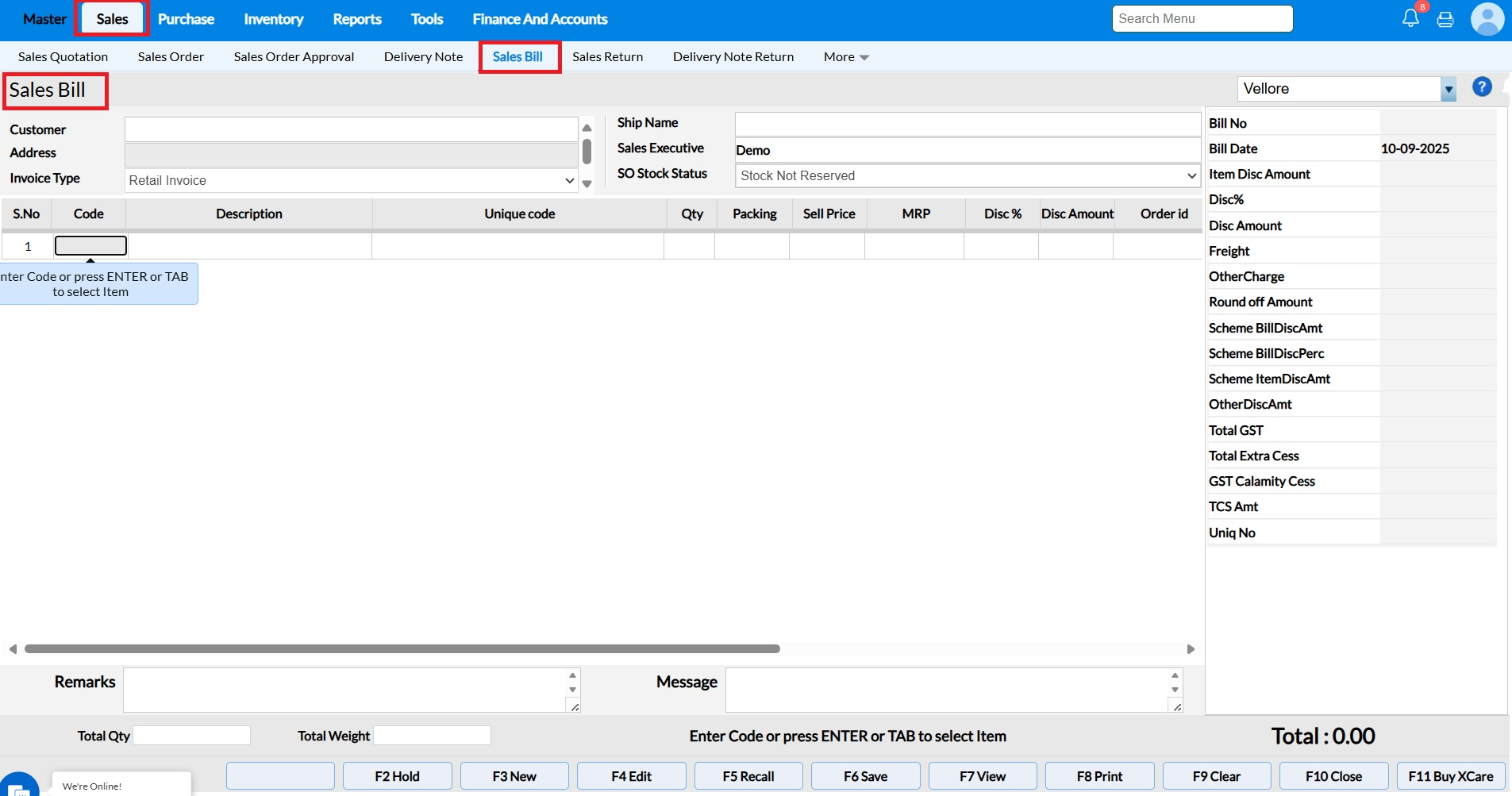The image size is (1512, 796).
Task: Open the live chat bubble icon
Action: (19, 784)
